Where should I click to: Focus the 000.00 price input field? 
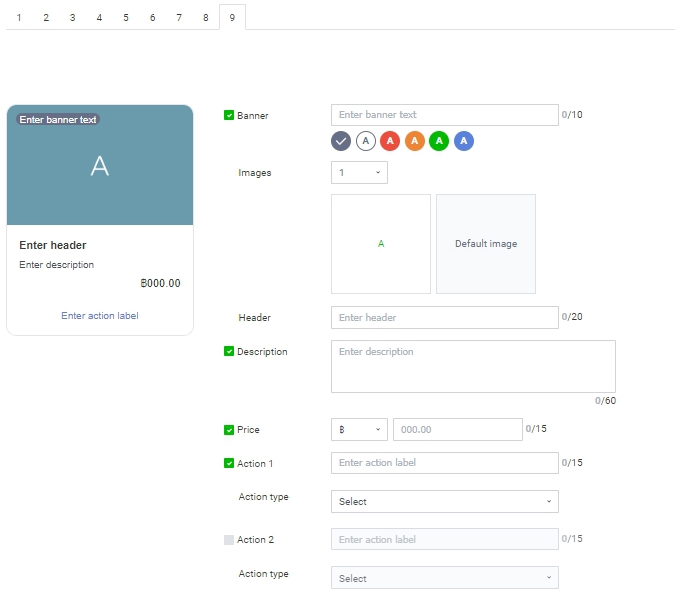coord(458,430)
